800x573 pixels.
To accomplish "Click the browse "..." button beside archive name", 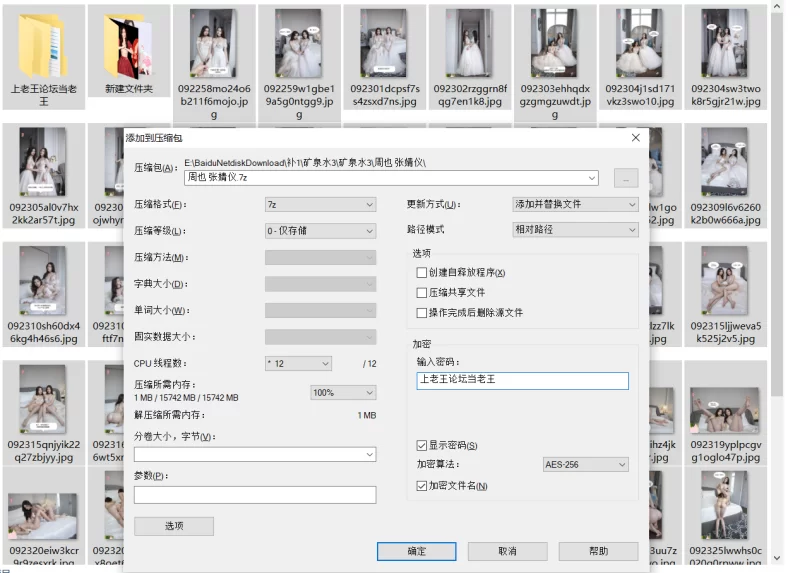I will 626,178.
